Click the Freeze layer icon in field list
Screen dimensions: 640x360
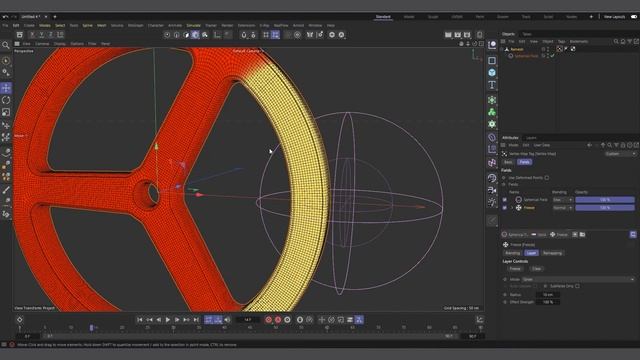click(518, 208)
